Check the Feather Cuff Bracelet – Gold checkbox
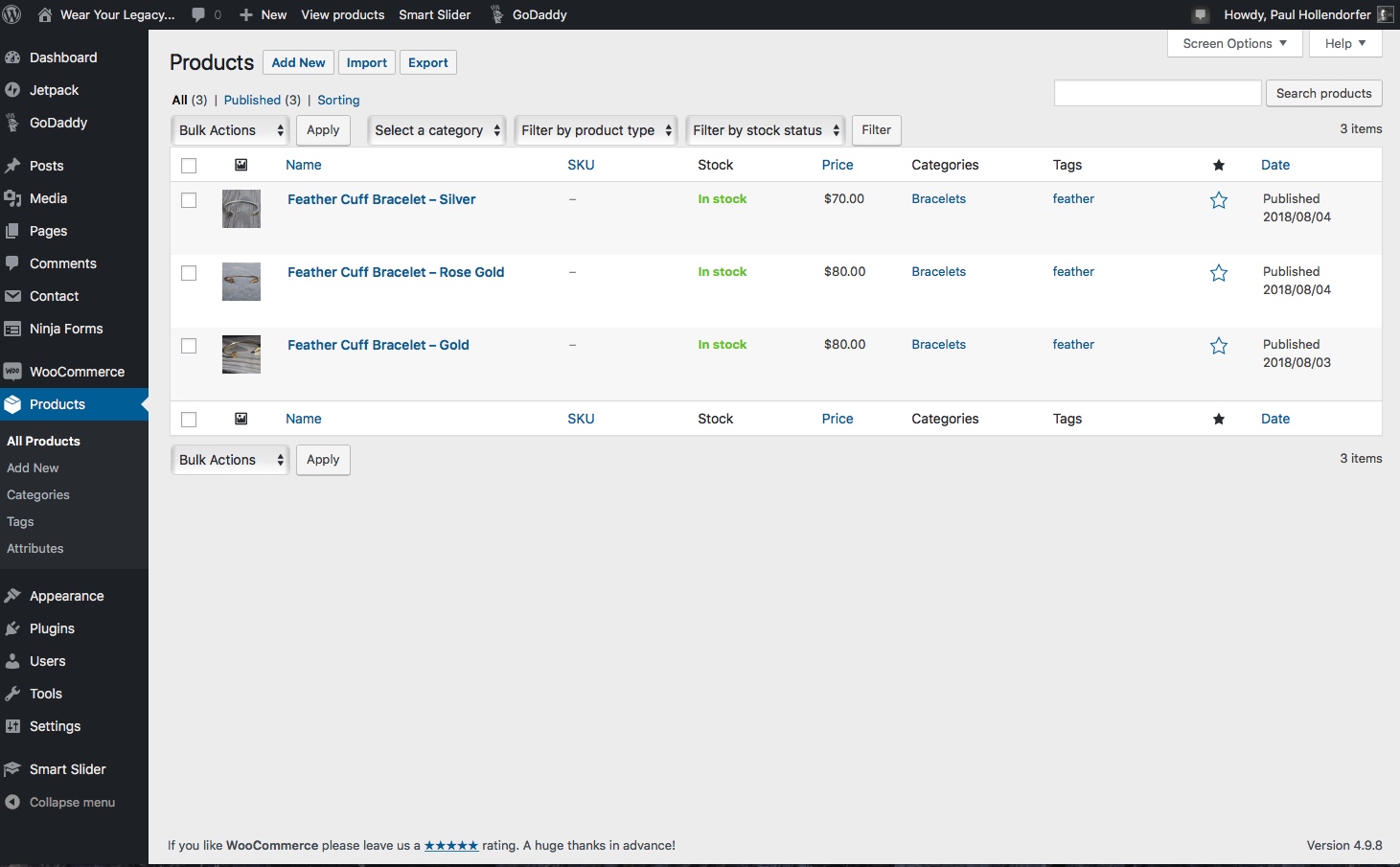Image resolution: width=1400 pixels, height=867 pixels. 189,346
